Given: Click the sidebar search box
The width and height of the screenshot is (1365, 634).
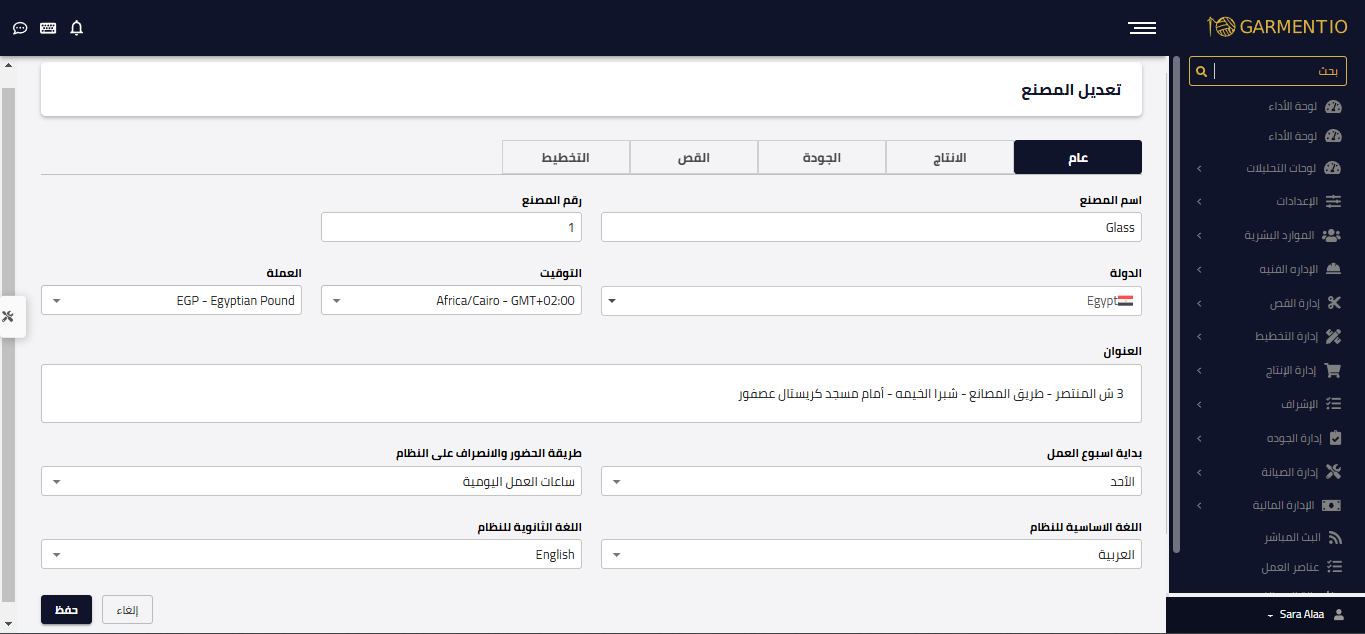Looking at the screenshot, I should [1268, 71].
